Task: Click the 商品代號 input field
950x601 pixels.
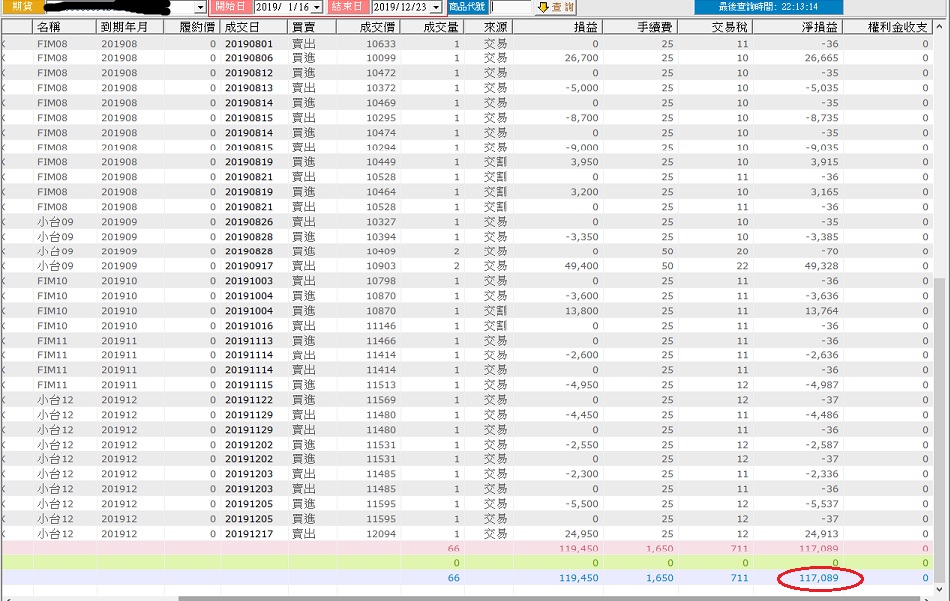Action: [511, 7]
